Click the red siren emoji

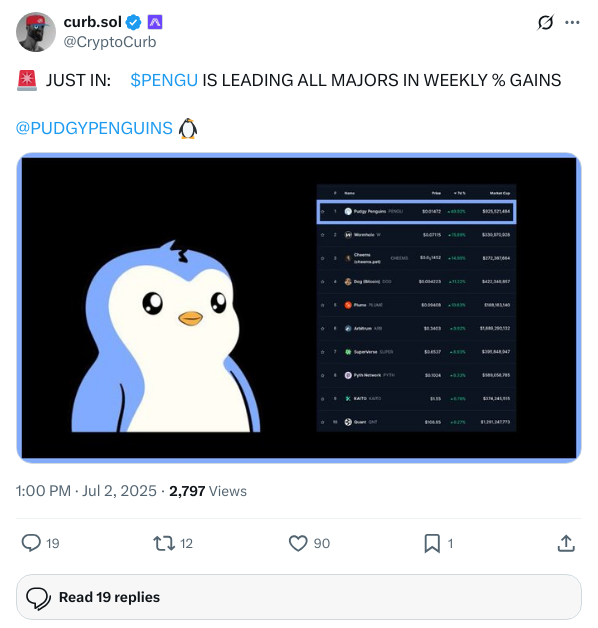pos(27,80)
